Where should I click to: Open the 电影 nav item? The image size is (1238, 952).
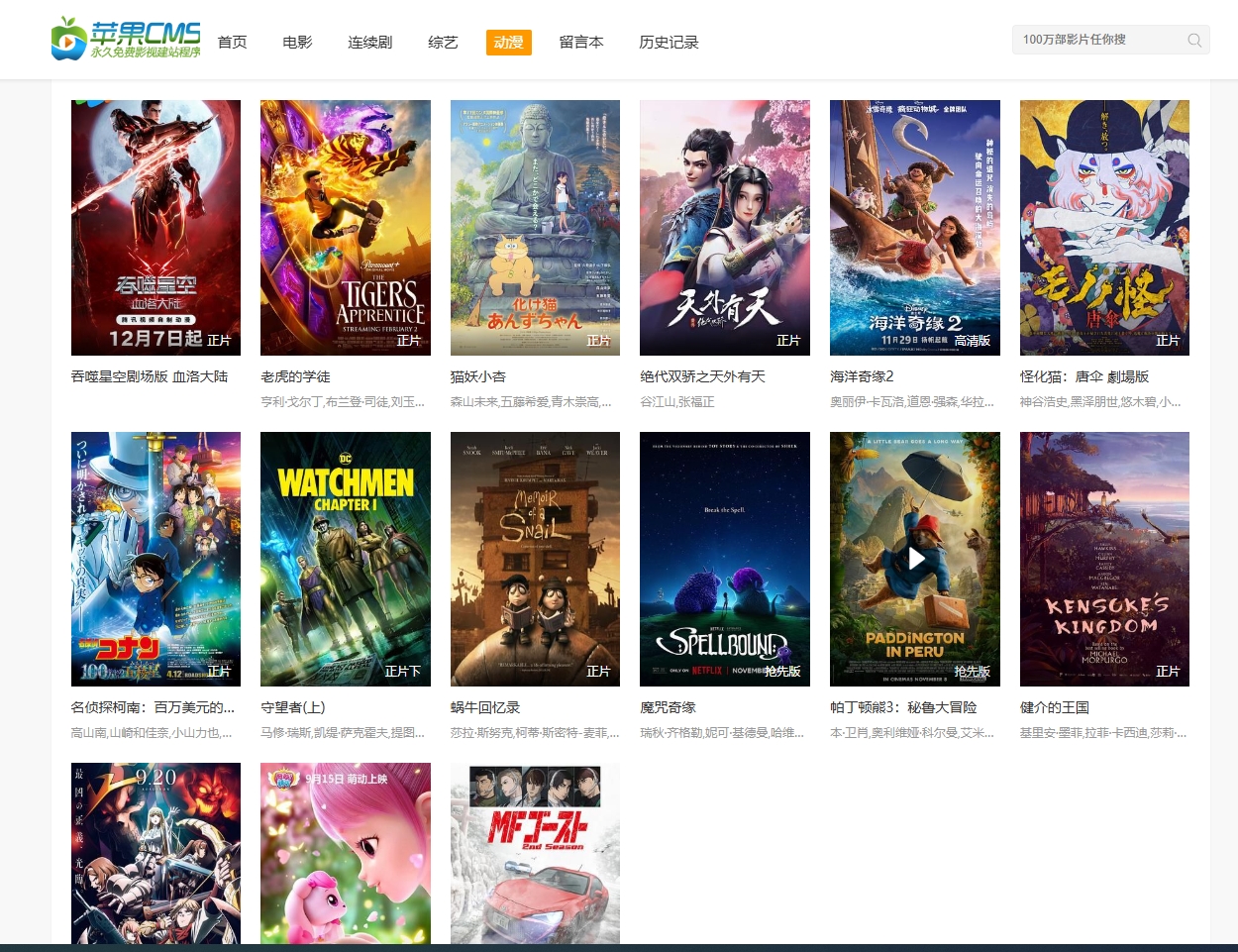(297, 43)
